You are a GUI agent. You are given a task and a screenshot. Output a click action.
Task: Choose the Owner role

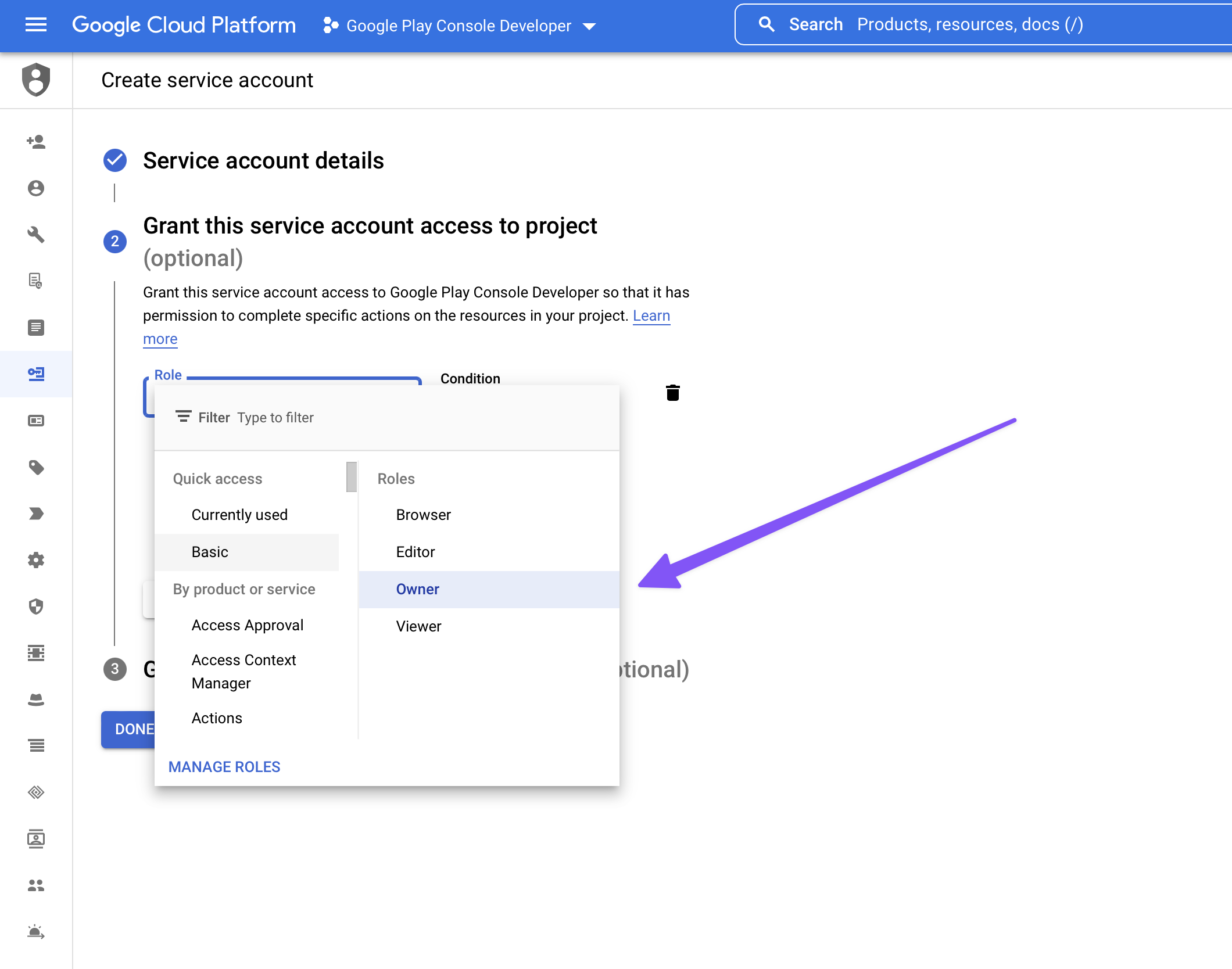click(417, 589)
